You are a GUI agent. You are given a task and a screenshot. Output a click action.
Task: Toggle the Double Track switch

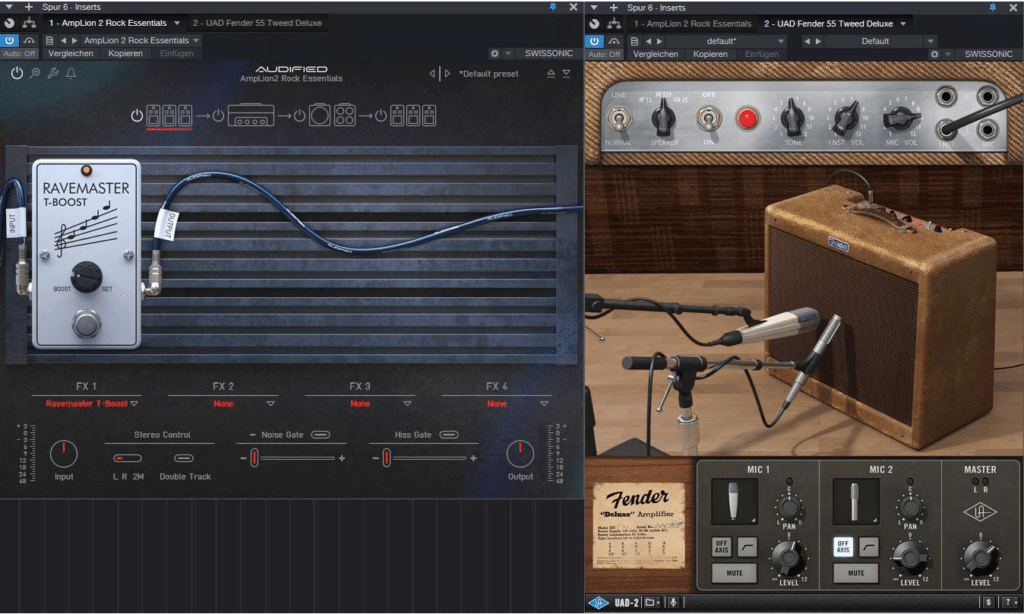184,458
